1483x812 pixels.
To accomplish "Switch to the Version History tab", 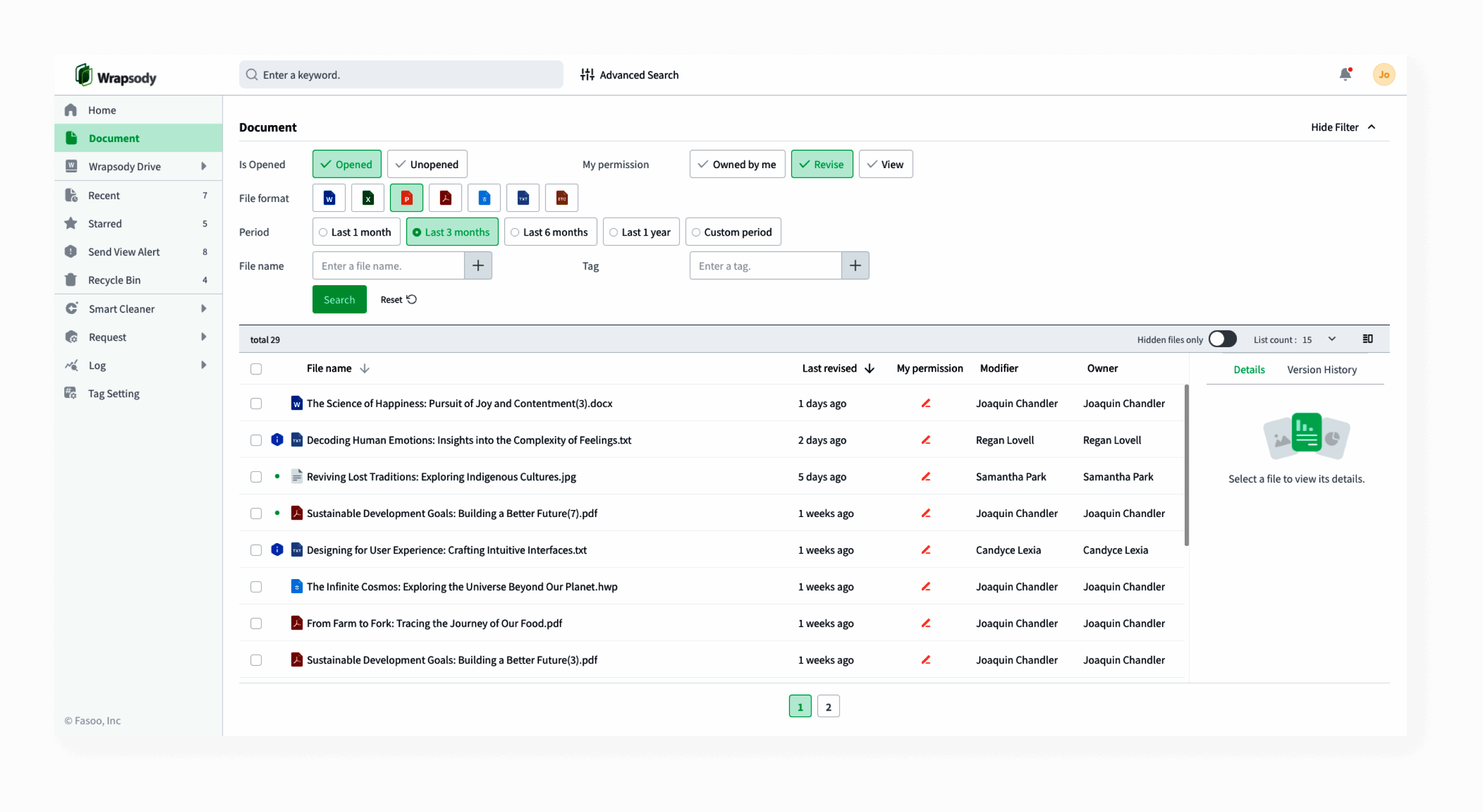I will tap(1322, 369).
